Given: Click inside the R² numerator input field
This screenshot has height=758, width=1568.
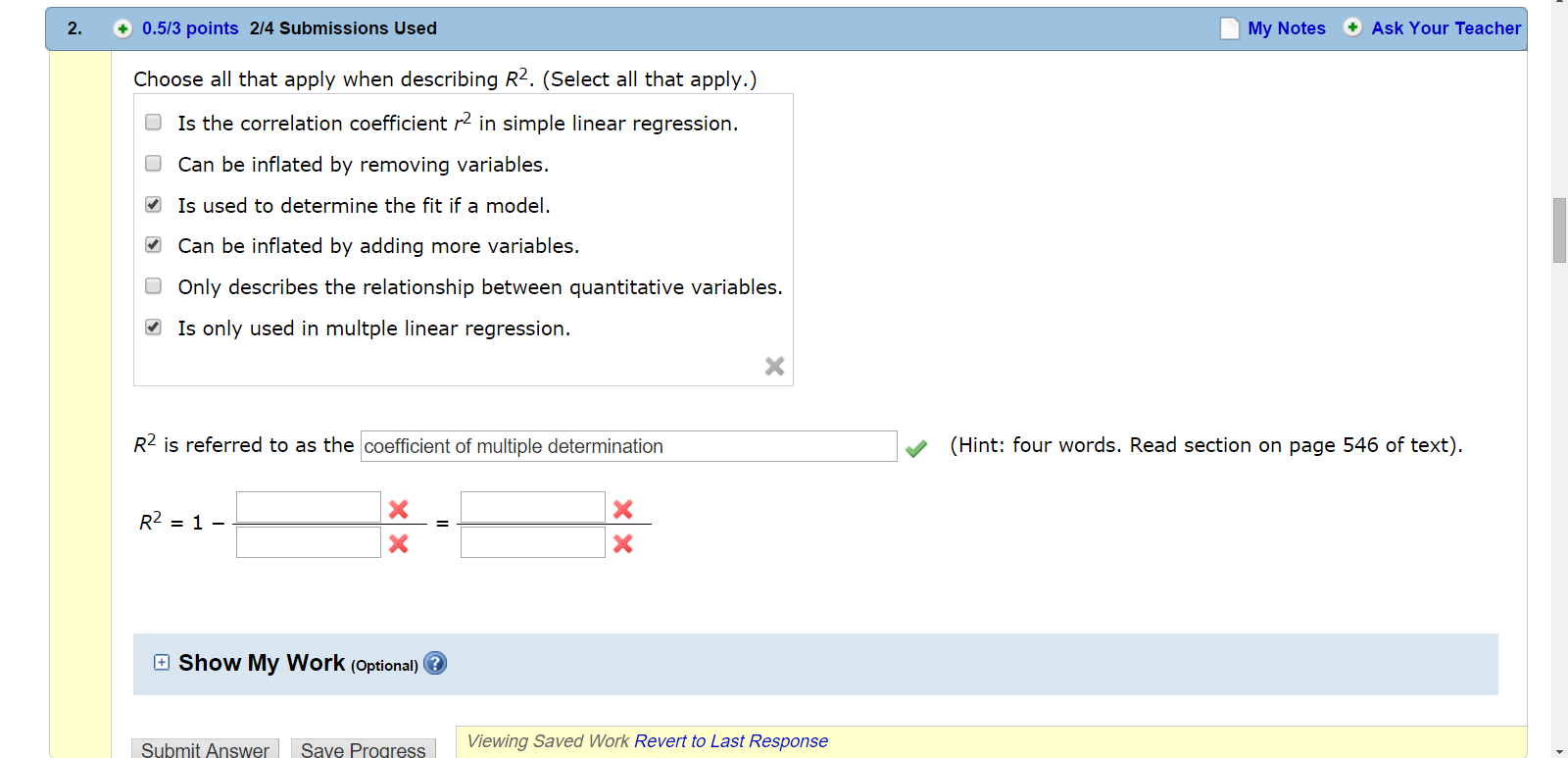Looking at the screenshot, I should (308, 507).
